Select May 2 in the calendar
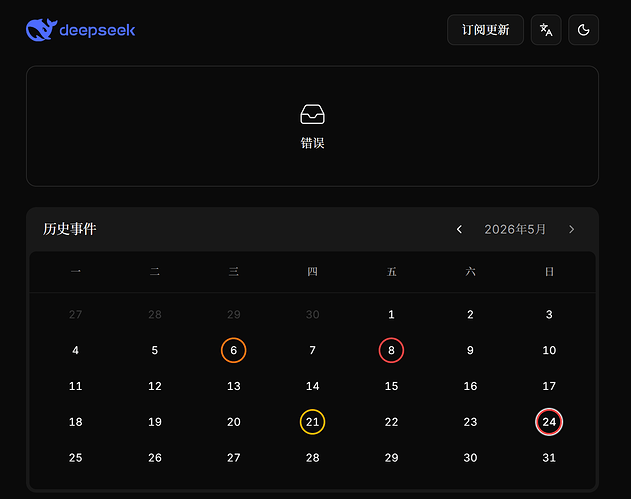 (x=470, y=314)
